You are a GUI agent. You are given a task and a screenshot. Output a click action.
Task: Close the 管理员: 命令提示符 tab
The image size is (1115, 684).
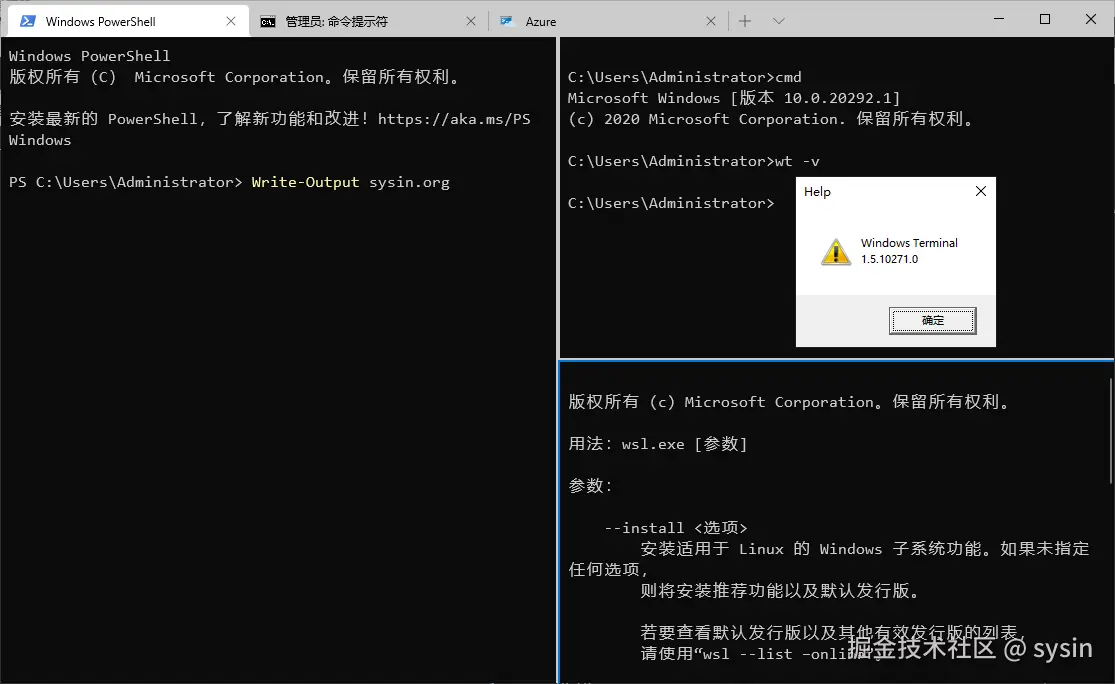click(469, 20)
